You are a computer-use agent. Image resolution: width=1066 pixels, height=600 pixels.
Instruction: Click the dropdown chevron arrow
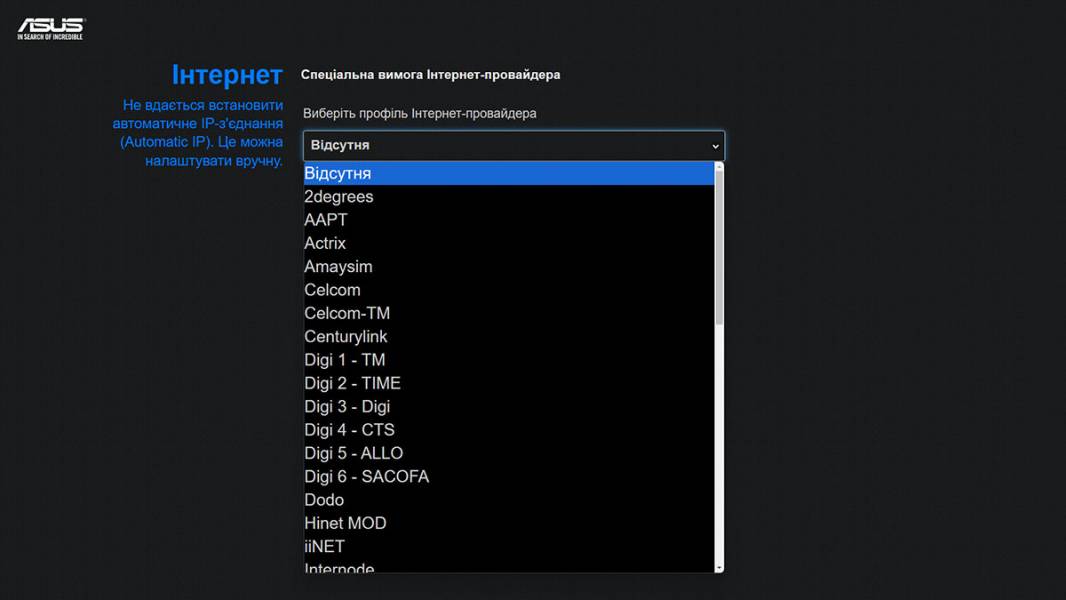click(715, 146)
